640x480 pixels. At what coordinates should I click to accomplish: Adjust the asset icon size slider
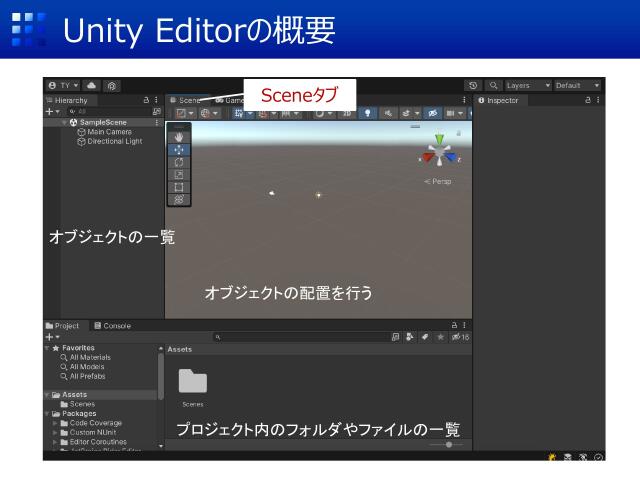point(448,444)
